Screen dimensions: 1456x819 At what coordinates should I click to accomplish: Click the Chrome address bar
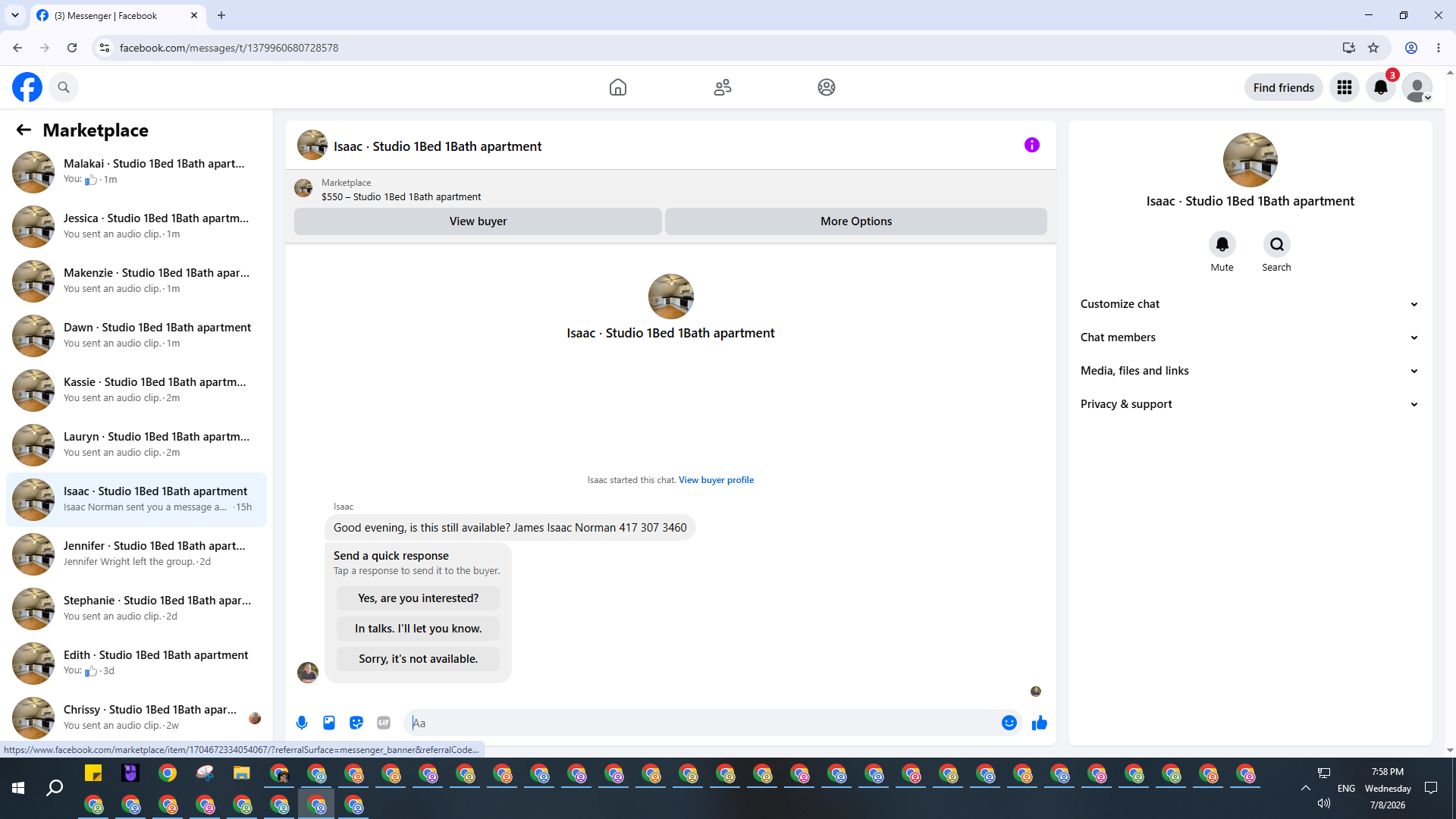click(x=720, y=48)
